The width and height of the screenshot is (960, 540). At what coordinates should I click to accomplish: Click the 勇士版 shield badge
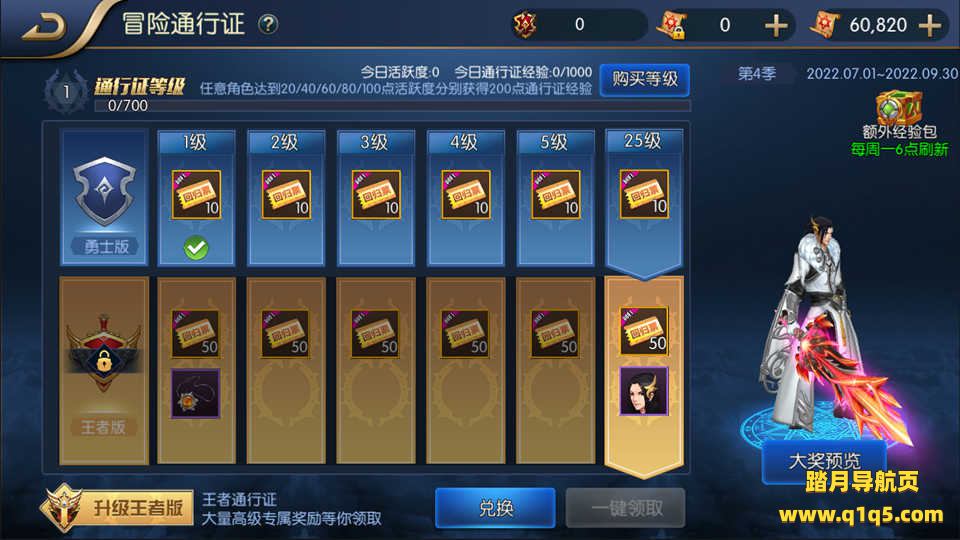104,191
